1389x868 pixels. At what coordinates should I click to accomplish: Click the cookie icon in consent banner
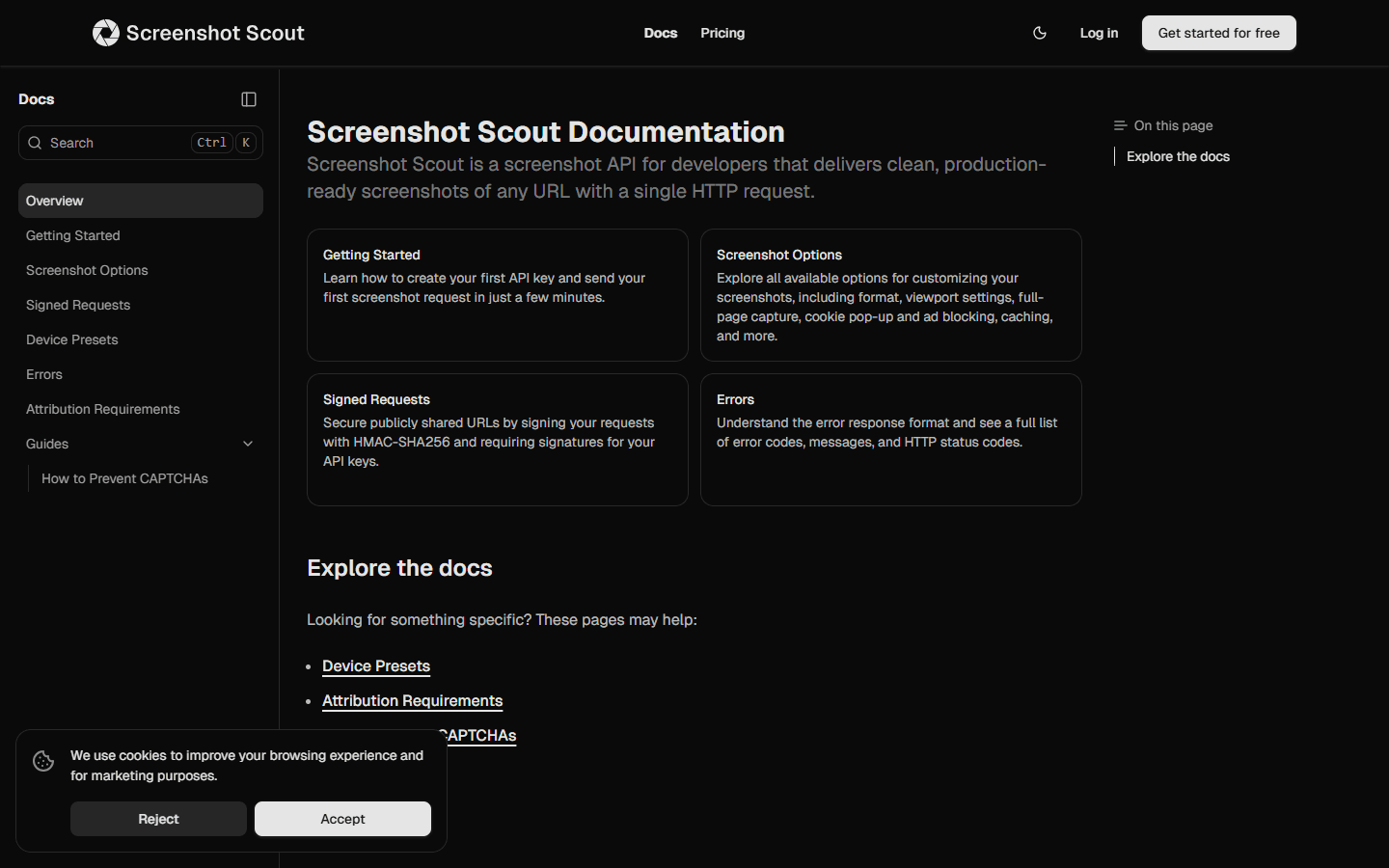click(x=43, y=761)
